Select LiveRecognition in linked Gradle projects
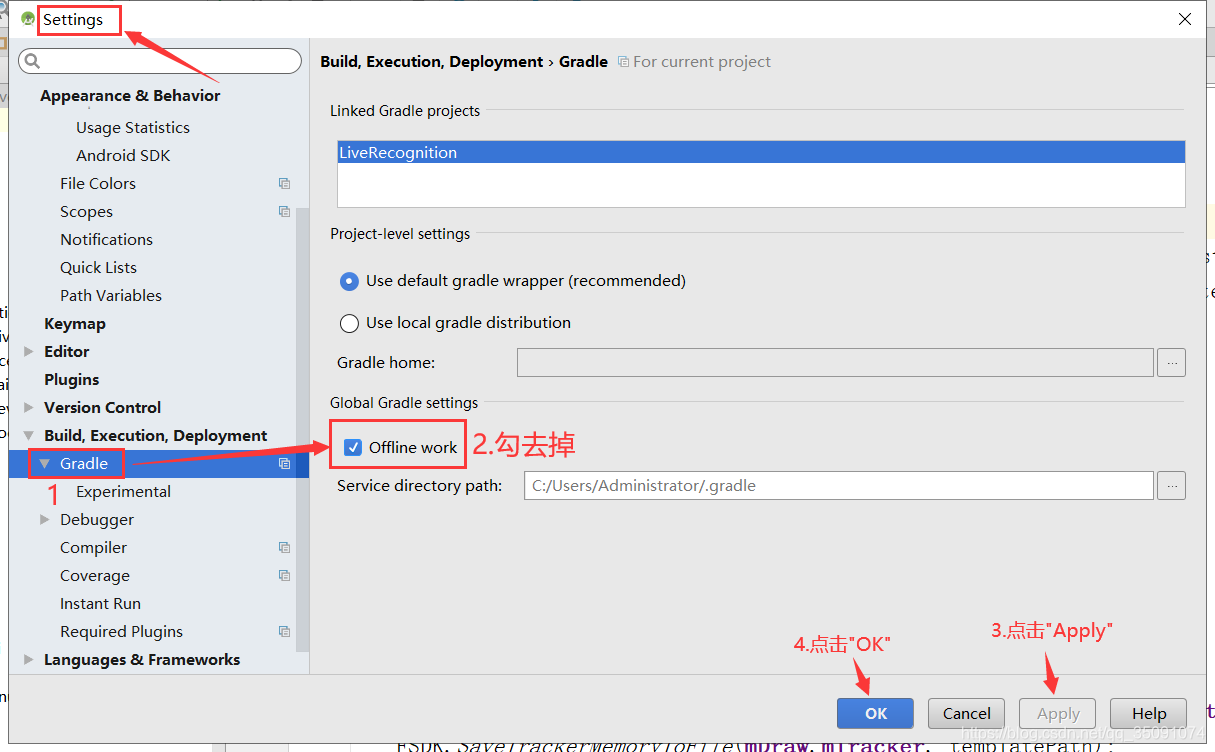1215x752 pixels. 761,153
